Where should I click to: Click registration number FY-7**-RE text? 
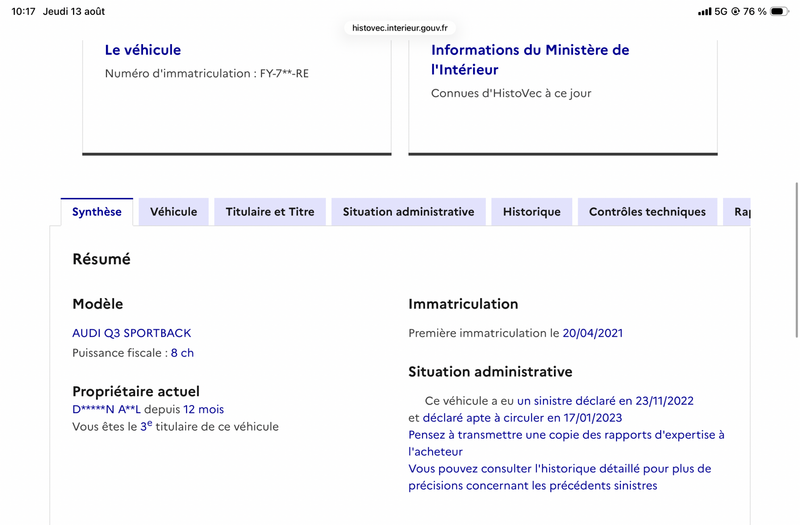(x=284, y=73)
